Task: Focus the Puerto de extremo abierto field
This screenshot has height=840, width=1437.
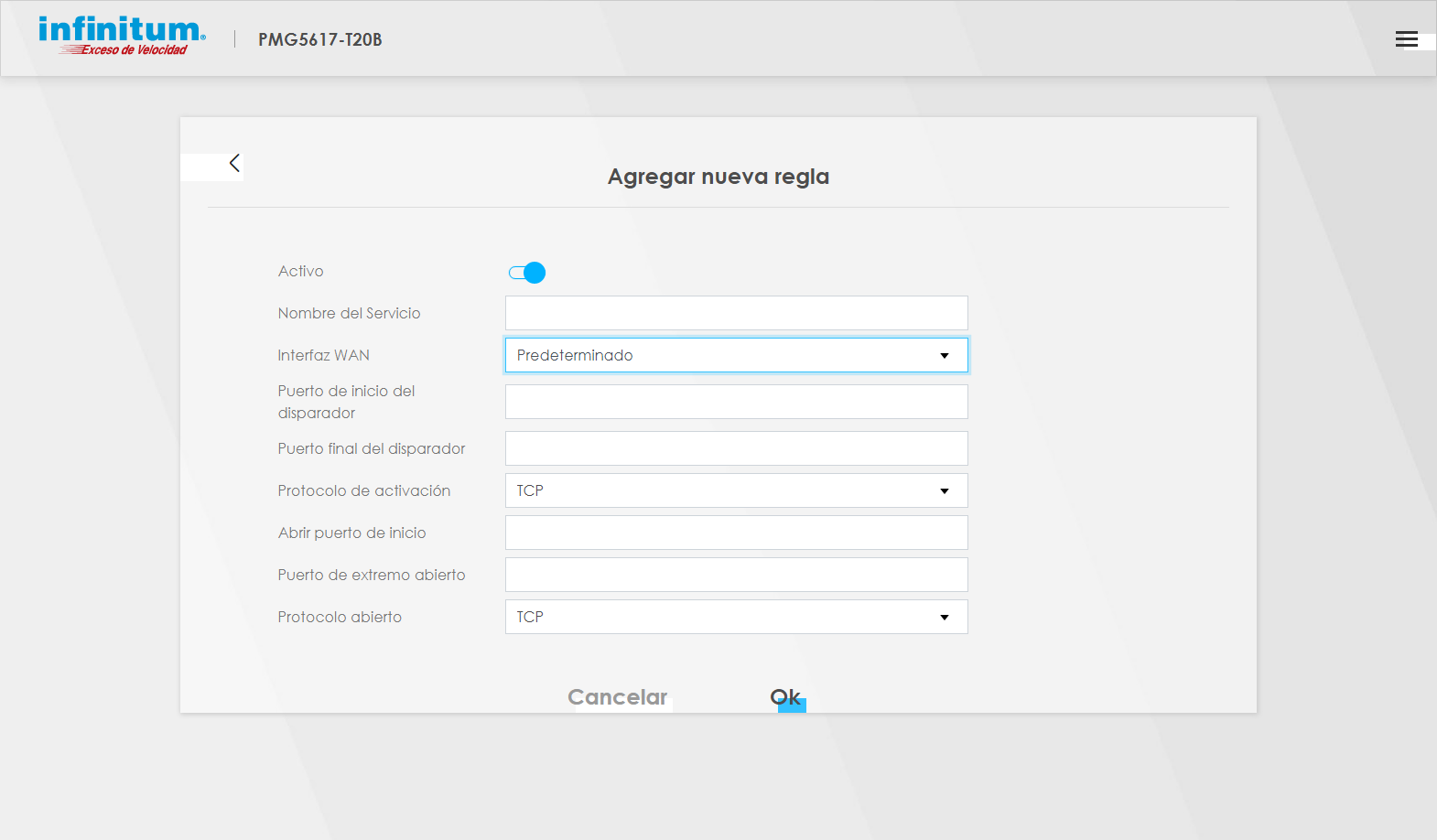Action: 736,575
